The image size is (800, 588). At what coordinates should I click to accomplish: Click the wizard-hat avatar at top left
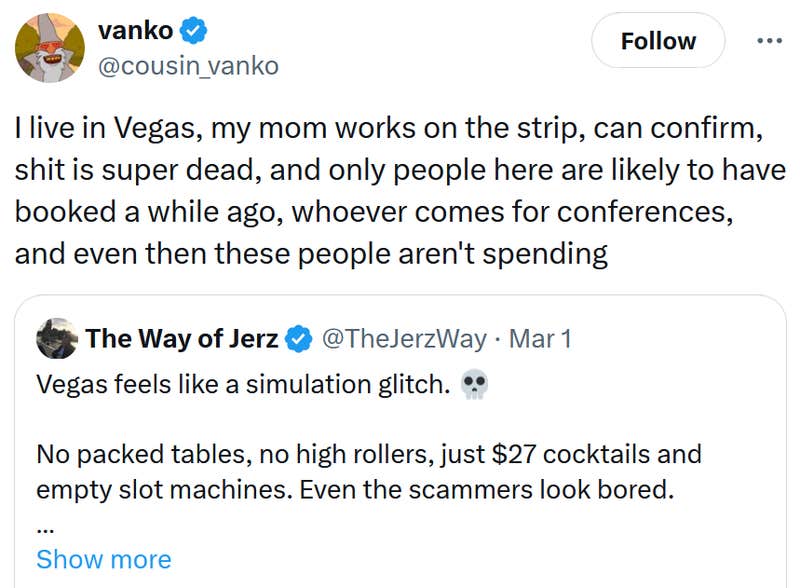point(47,46)
